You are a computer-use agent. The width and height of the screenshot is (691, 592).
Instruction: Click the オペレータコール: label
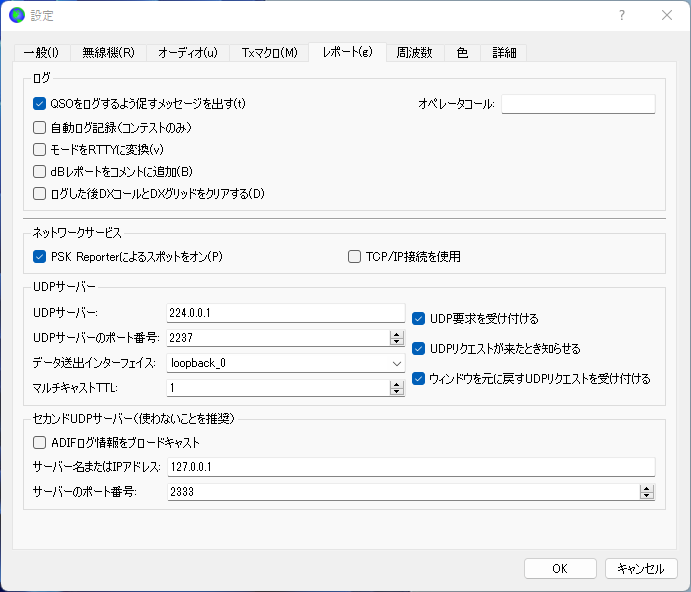[x=456, y=104]
